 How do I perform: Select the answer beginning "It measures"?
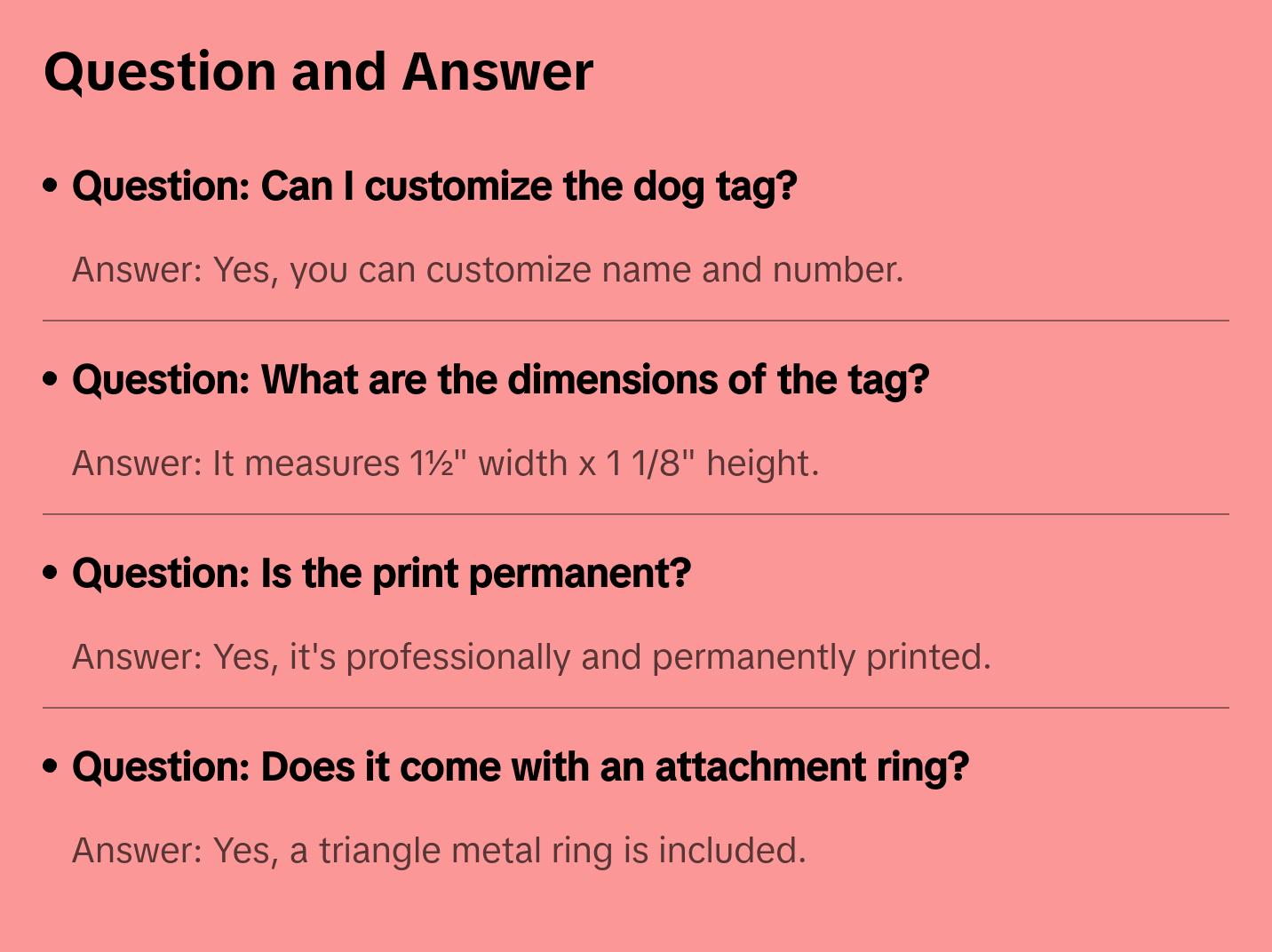pyautogui.click(x=444, y=464)
